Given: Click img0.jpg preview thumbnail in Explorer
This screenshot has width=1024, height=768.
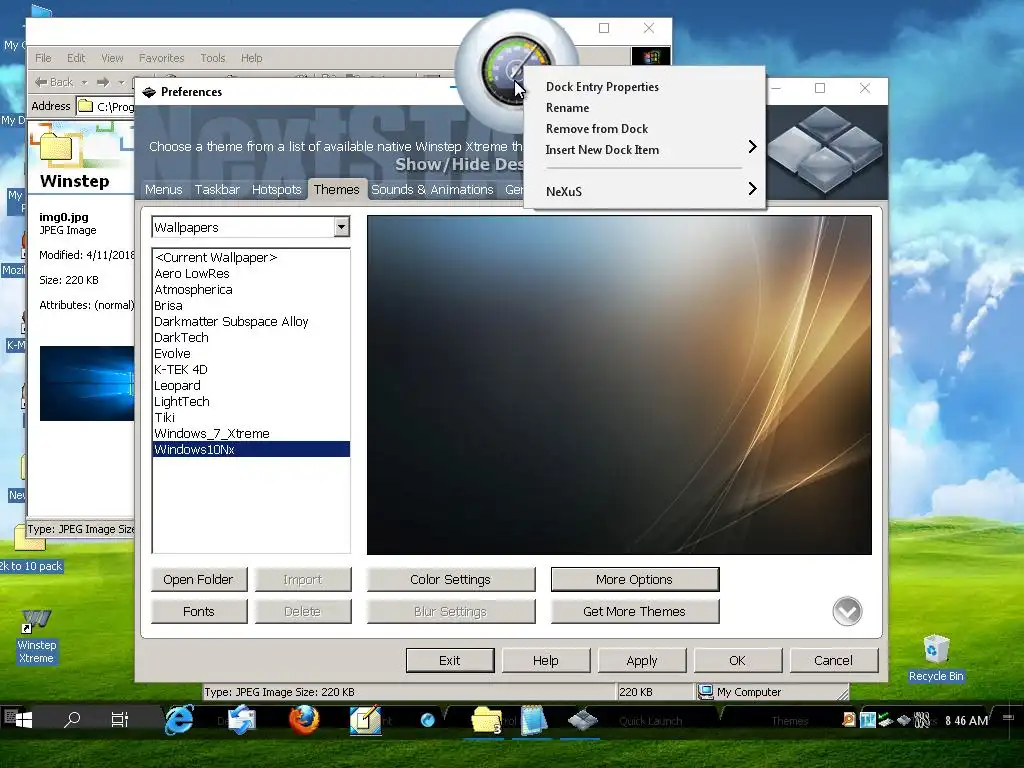Looking at the screenshot, I should [x=87, y=383].
